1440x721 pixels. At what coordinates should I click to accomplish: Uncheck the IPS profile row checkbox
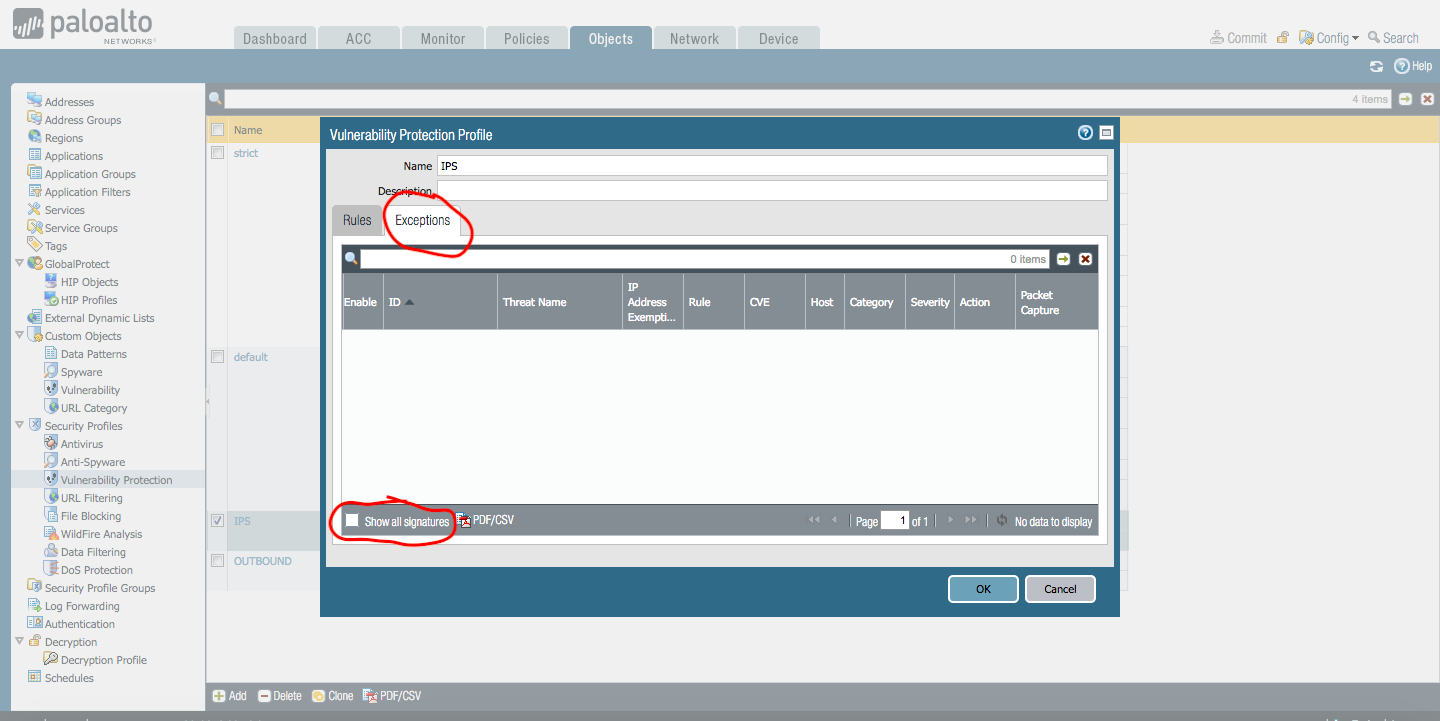pyautogui.click(x=217, y=521)
